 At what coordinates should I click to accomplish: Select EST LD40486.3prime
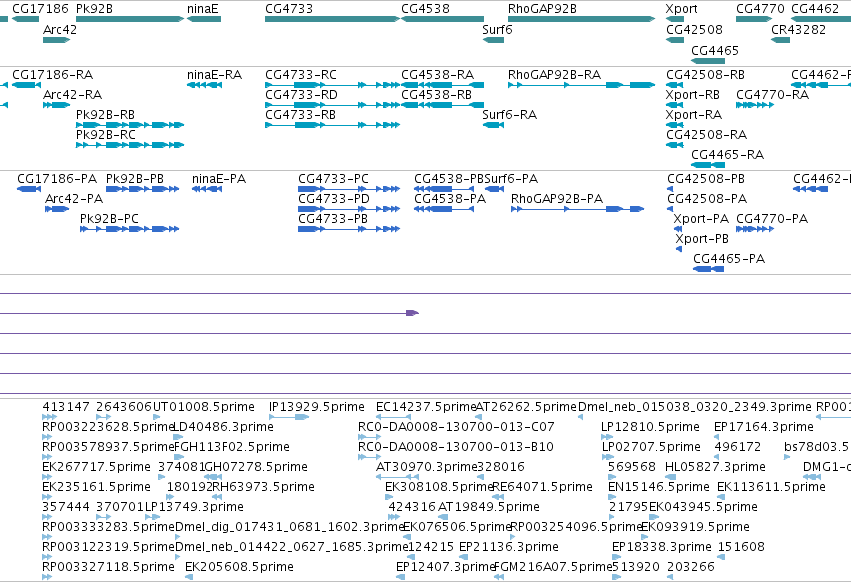point(223,427)
